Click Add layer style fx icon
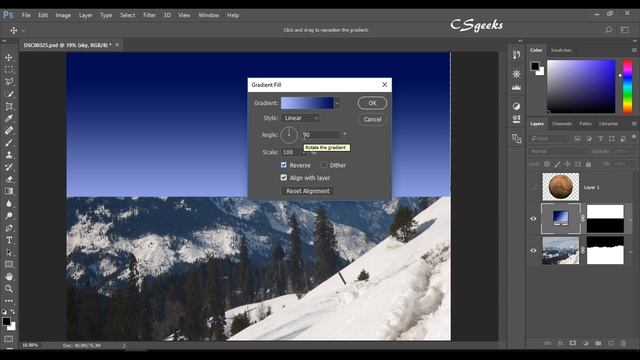 (x=560, y=343)
